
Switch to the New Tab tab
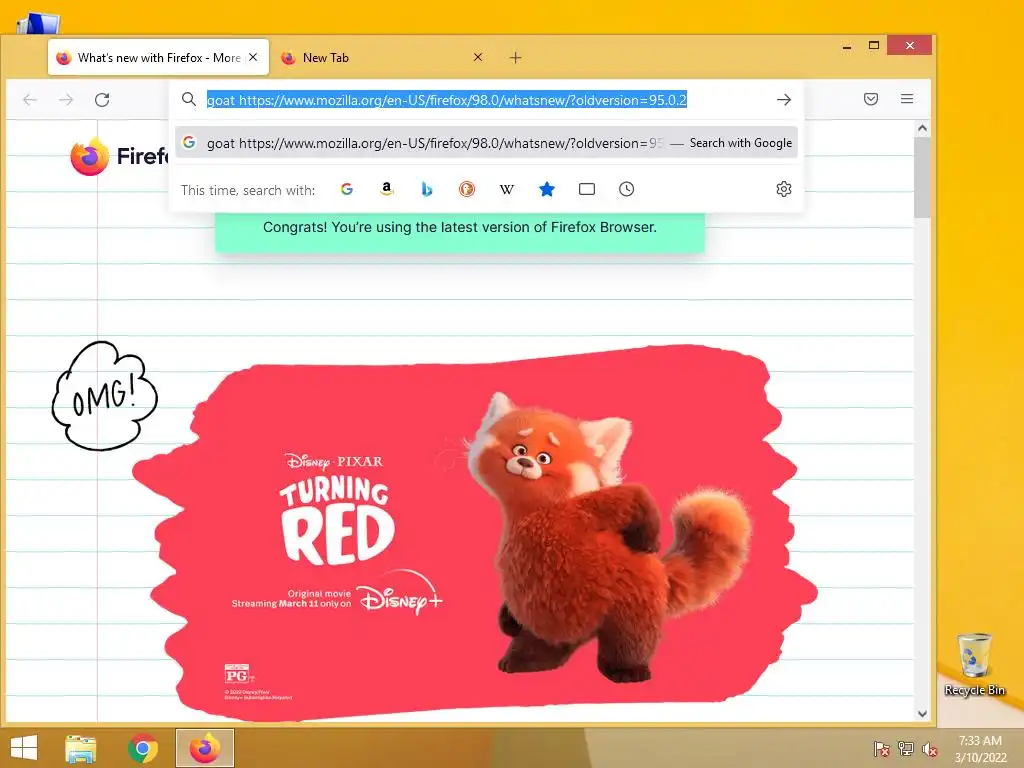tap(383, 57)
